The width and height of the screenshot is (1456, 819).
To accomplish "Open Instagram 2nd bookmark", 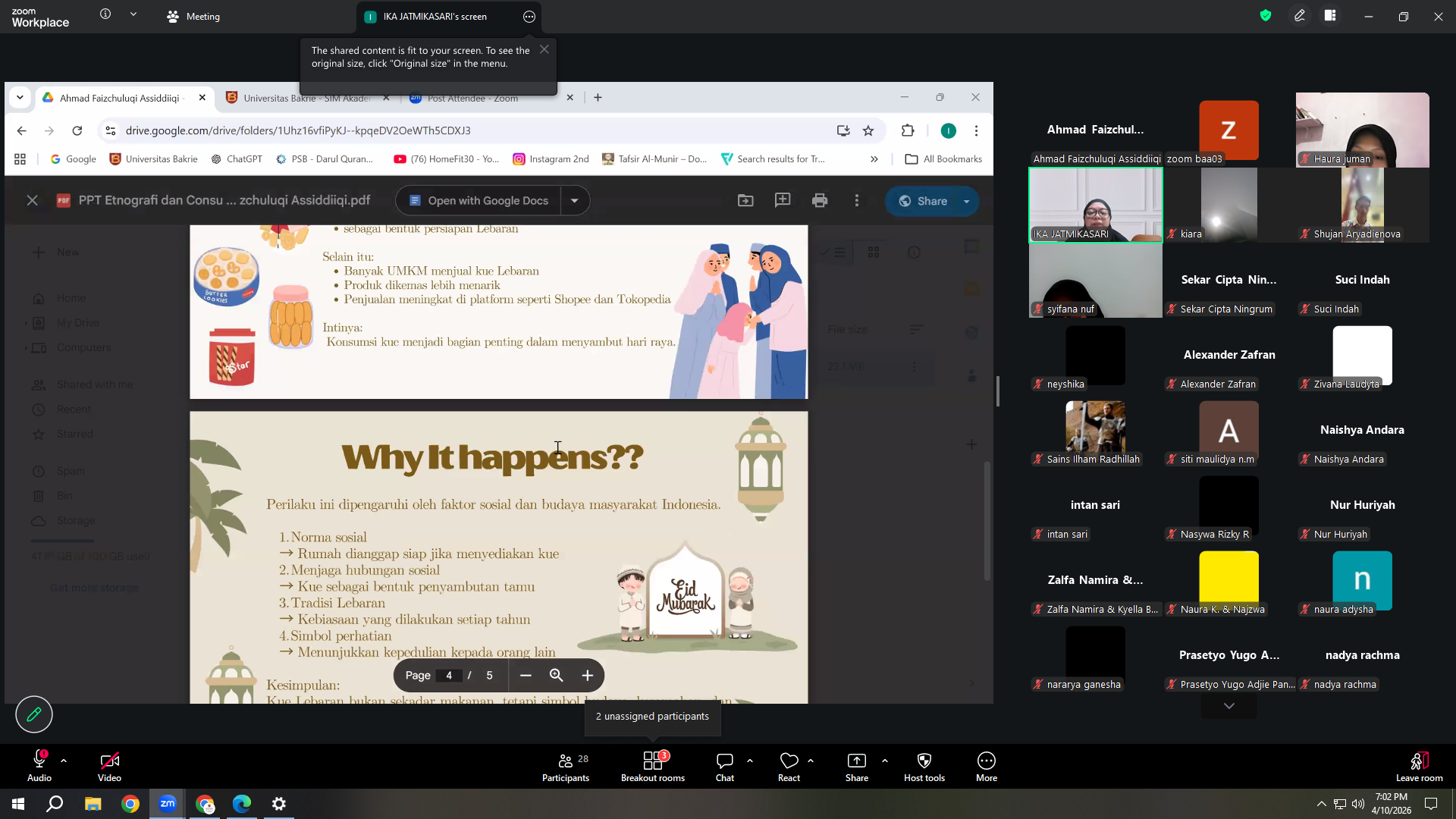I will coord(551,159).
